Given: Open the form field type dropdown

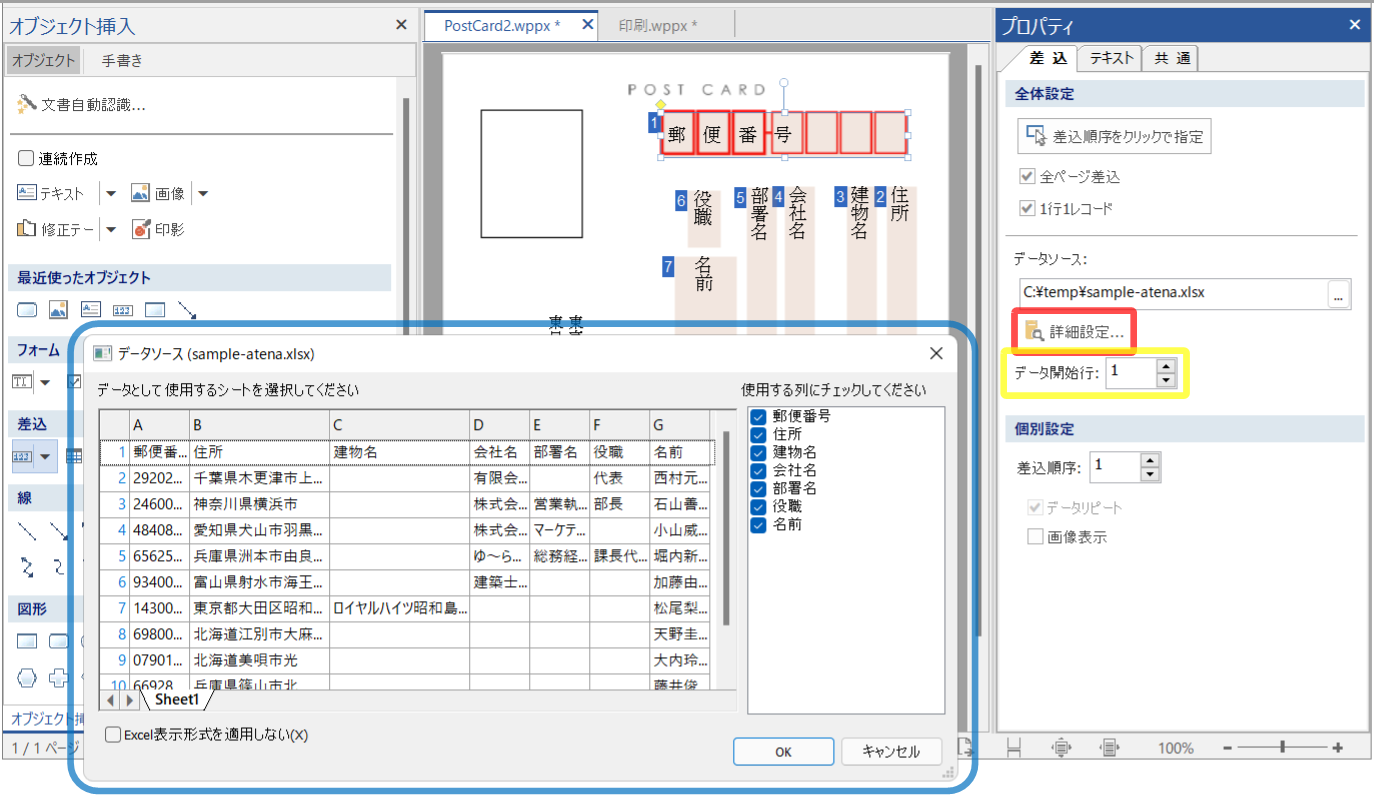Looking at the screenshot, I should tap(45, 382).
